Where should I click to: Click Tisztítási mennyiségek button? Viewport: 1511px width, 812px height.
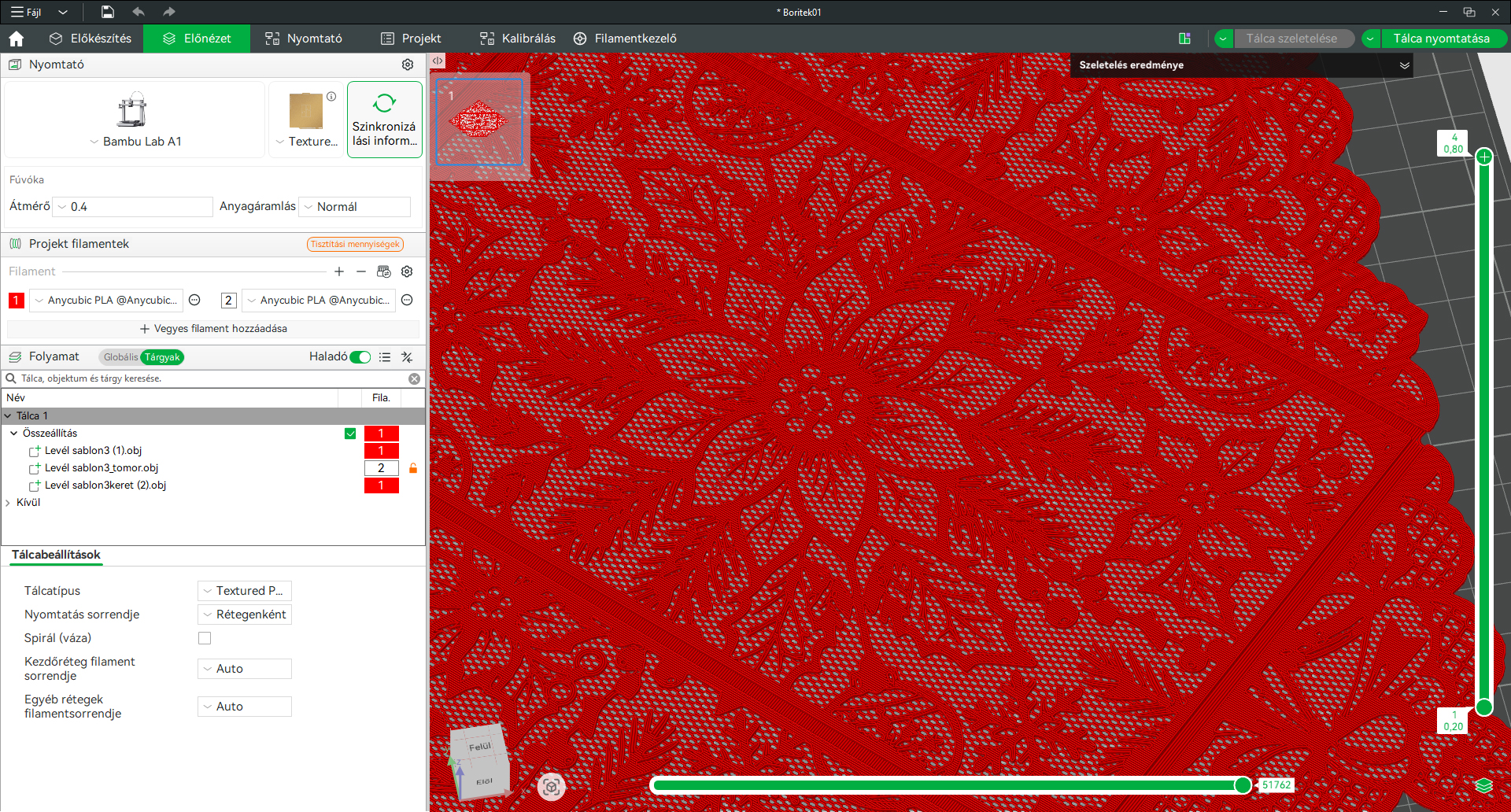pyautogui.click(x=355, y=244)
